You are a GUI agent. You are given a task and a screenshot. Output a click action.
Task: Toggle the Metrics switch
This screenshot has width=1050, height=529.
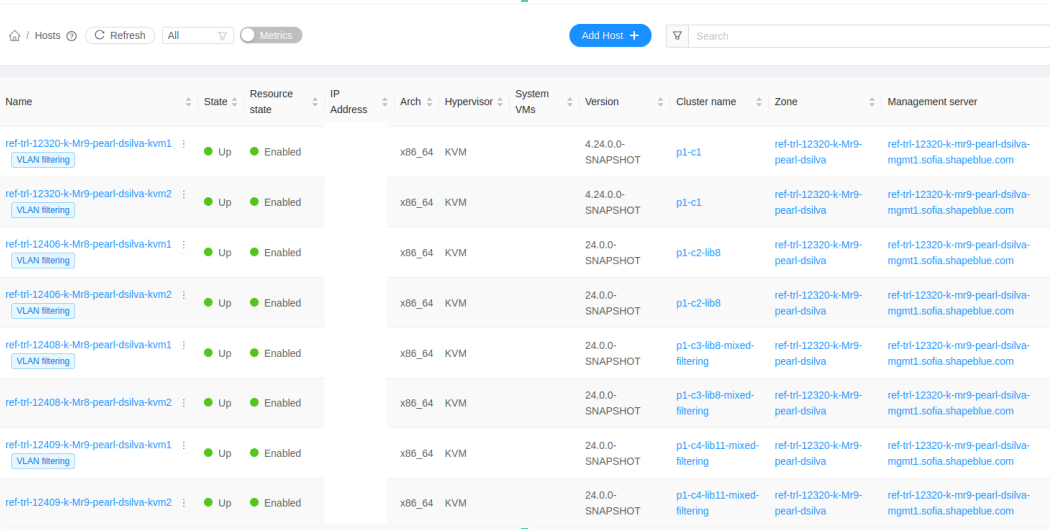pyautogui.click(x=271, y=35)
